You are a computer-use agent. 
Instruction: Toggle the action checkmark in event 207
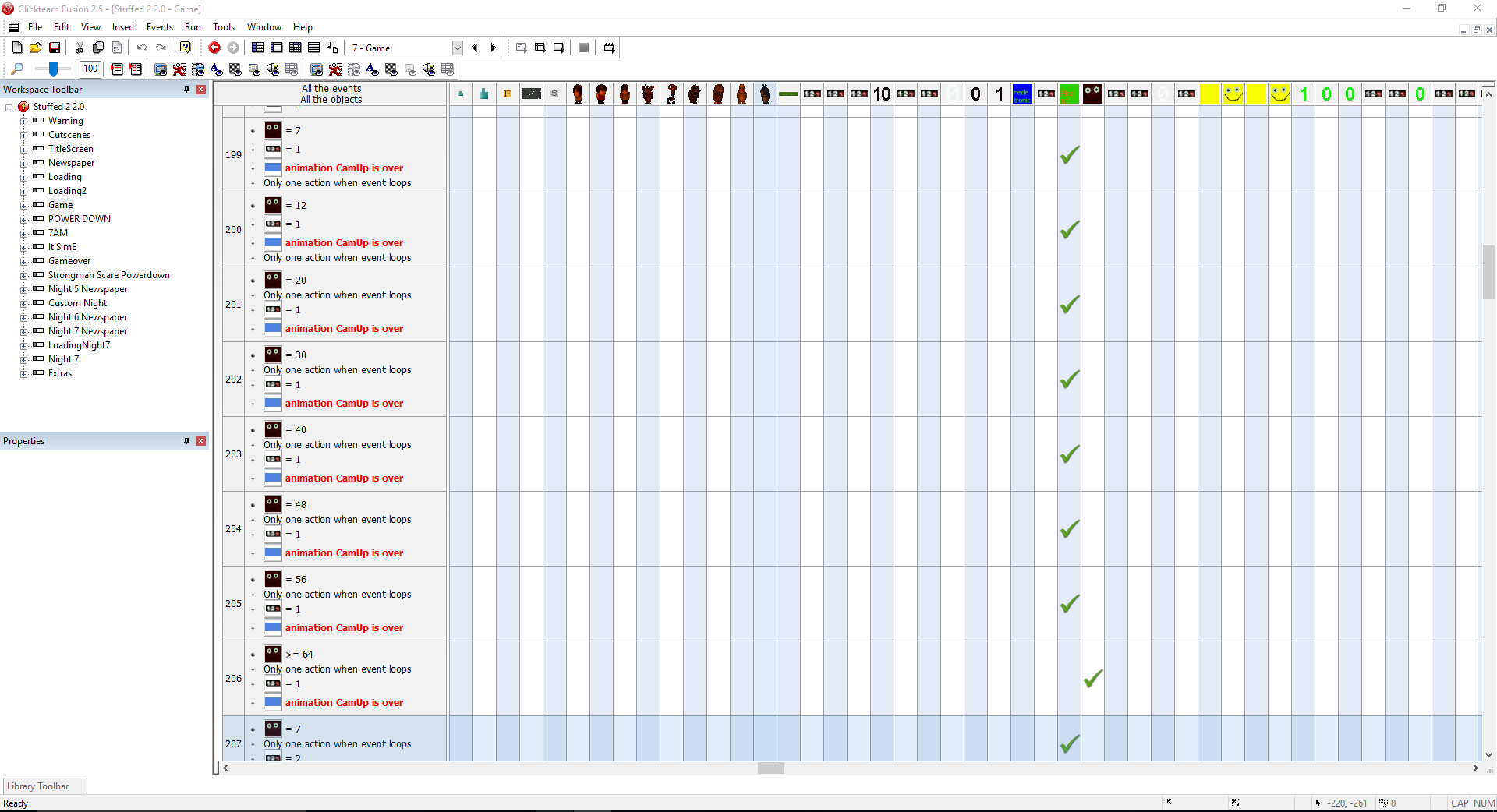[1070, 744]
